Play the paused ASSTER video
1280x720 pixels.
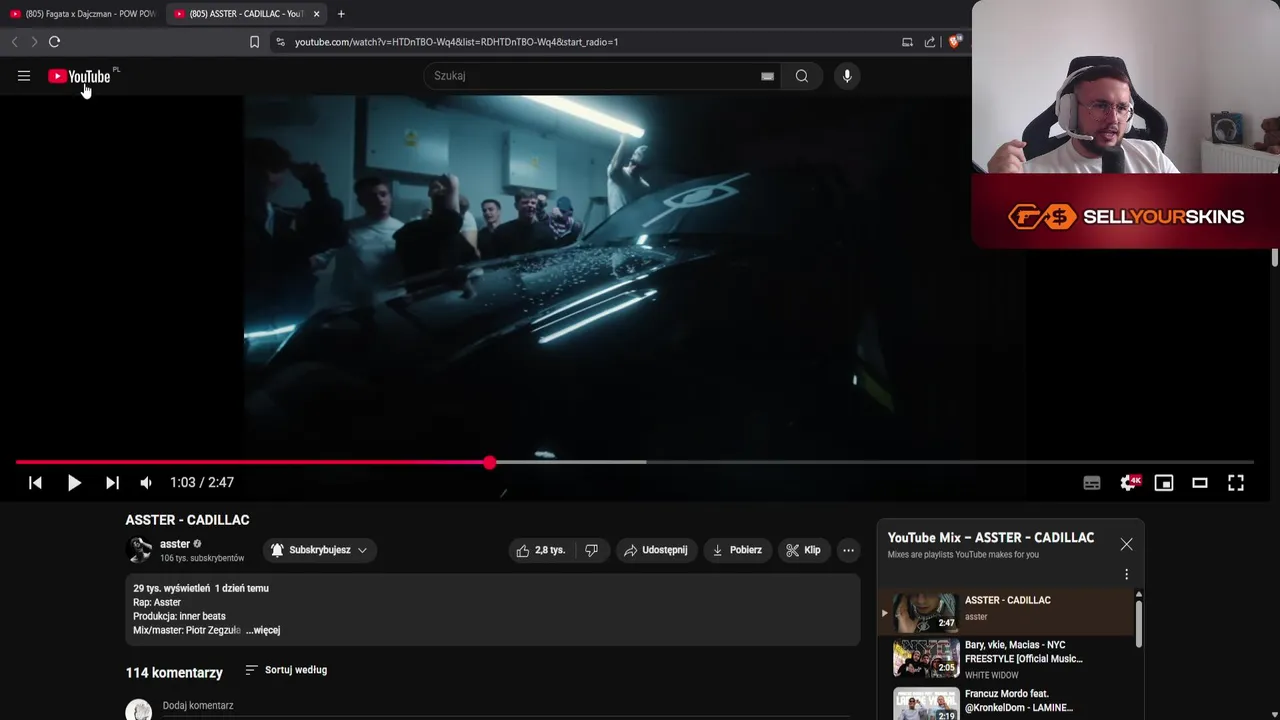(x=74, y=483)
